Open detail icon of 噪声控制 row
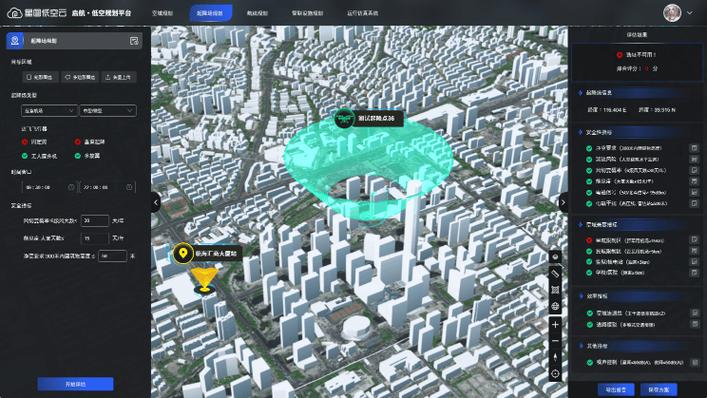The height and width of the screenshot is (398, 707). point(694,362)
